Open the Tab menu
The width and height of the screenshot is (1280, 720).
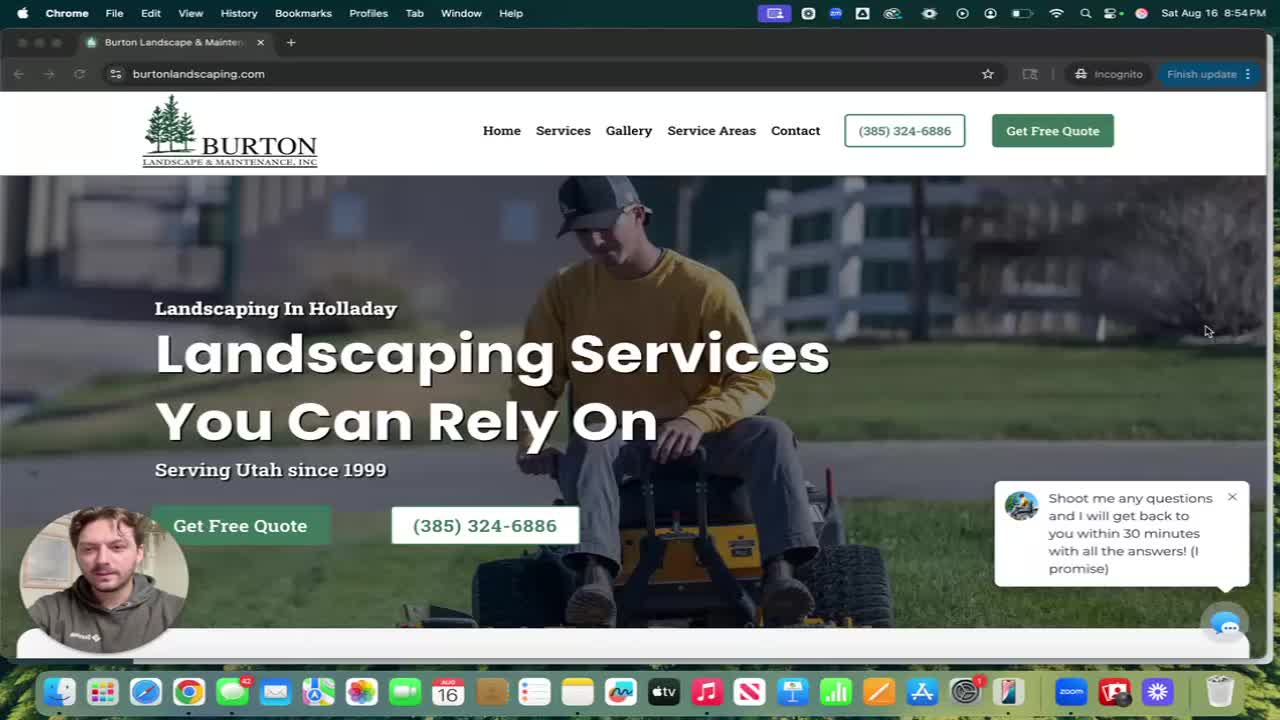point(415,13)
